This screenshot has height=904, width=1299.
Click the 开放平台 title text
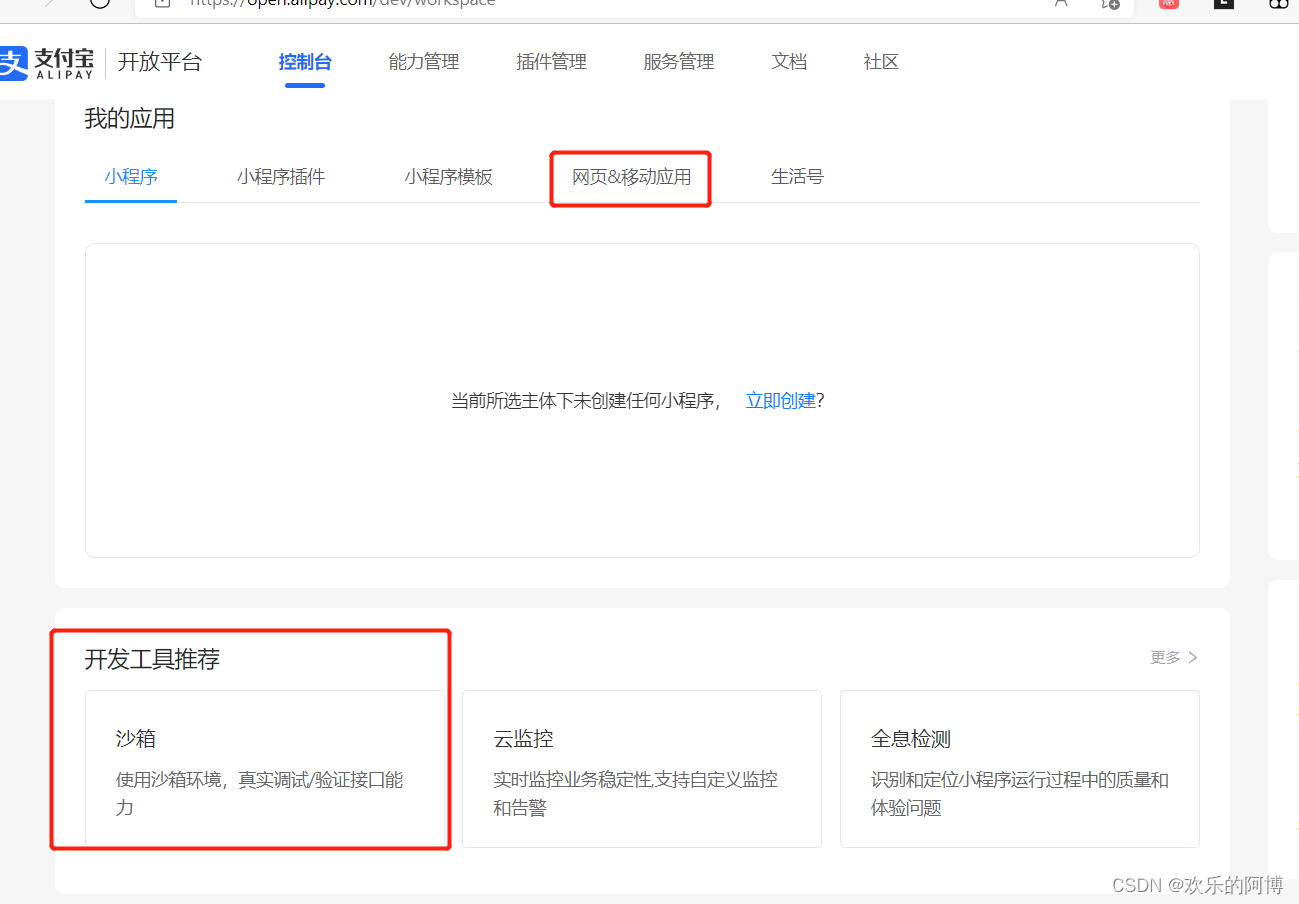coord(160,62)
